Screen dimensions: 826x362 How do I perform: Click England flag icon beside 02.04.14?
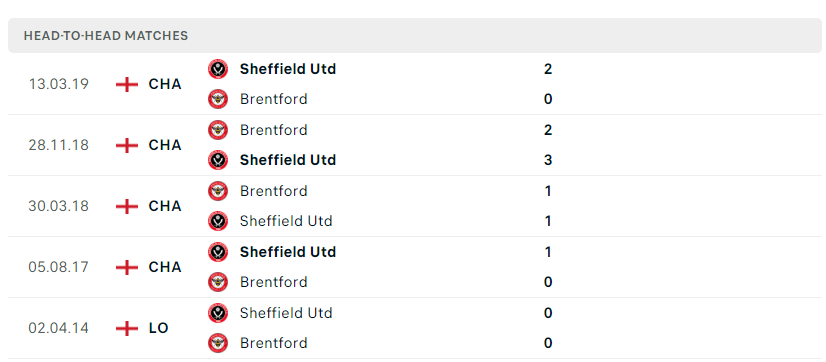click(x=127, y=328)
